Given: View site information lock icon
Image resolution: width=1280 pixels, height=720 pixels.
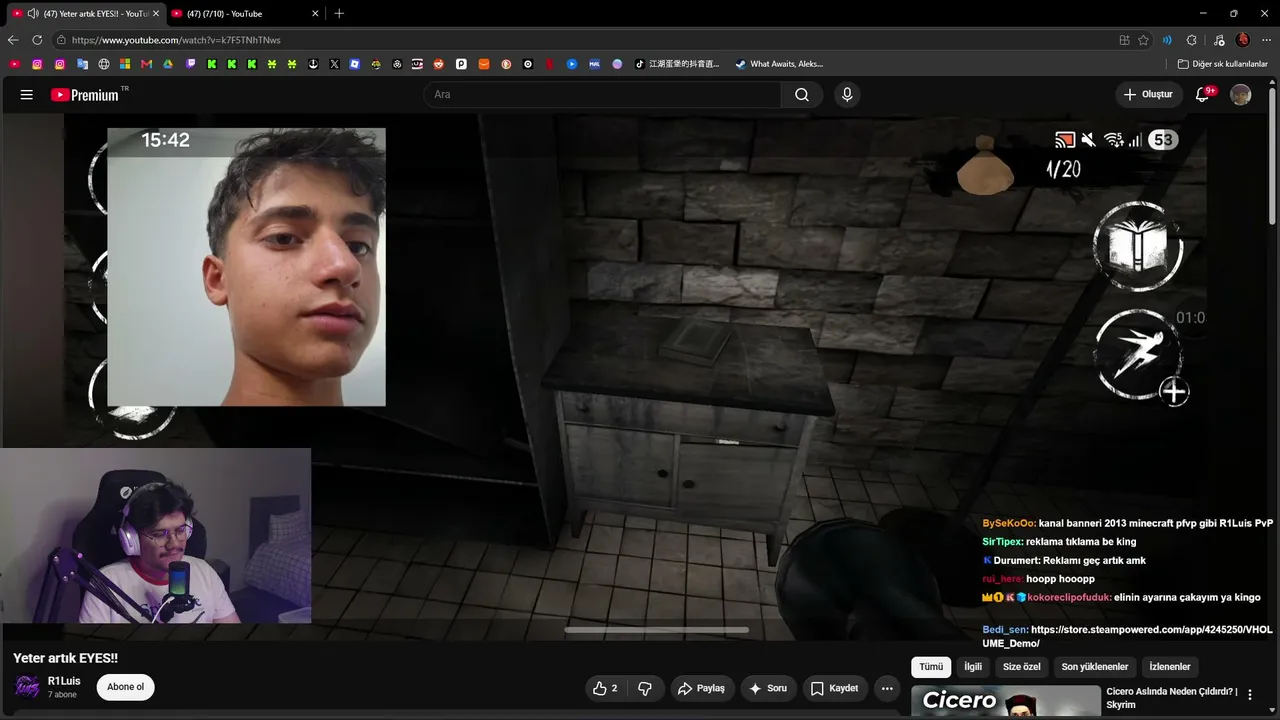Looking at the screenshot, I should click(61, 40).
